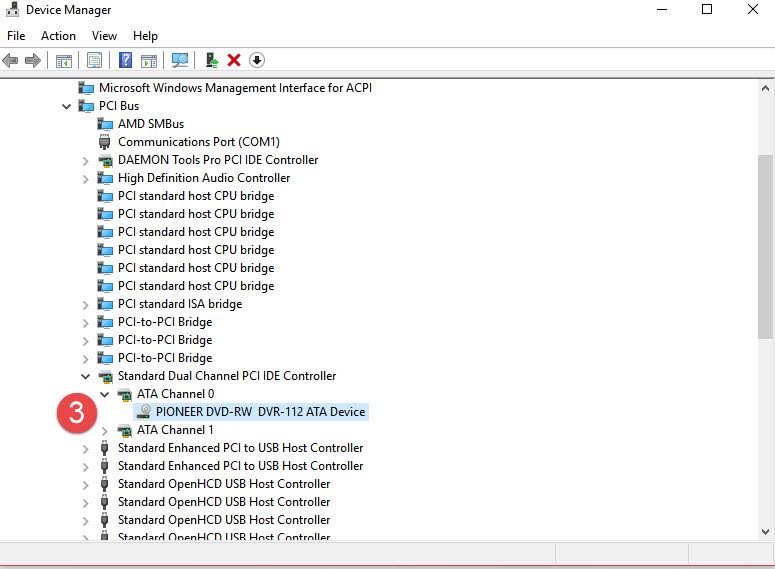Screen dimensions: 775x569
Task: Open the File menu
Action: click(16, 36)
